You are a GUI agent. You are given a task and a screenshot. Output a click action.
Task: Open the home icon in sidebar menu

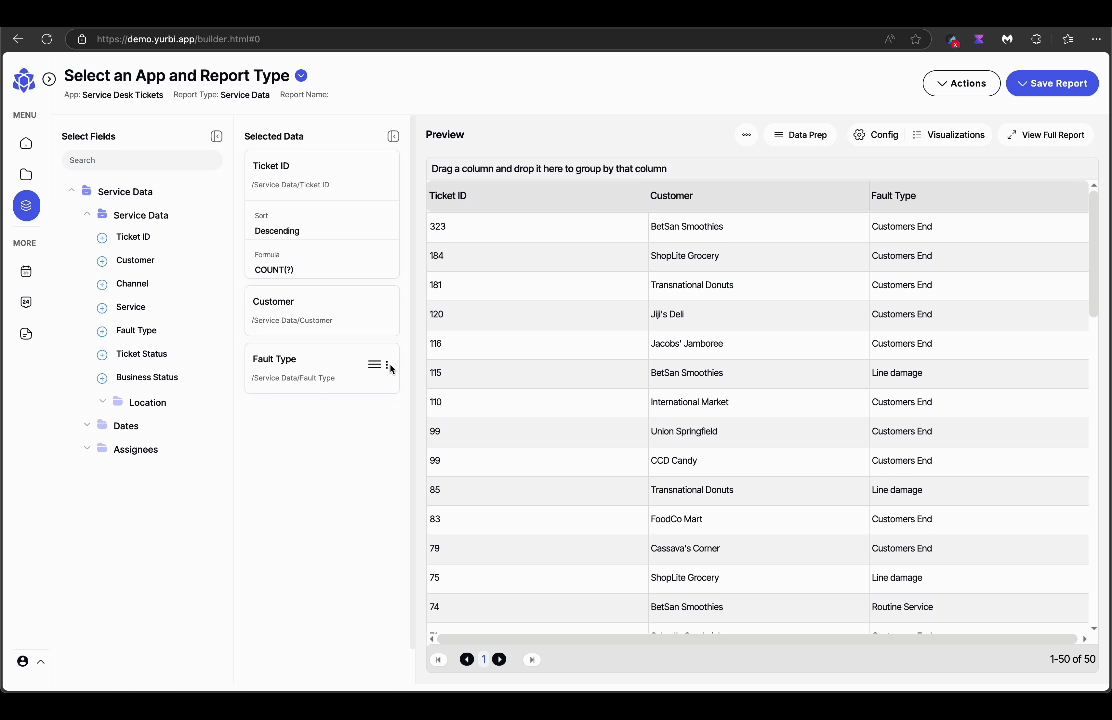26,143
